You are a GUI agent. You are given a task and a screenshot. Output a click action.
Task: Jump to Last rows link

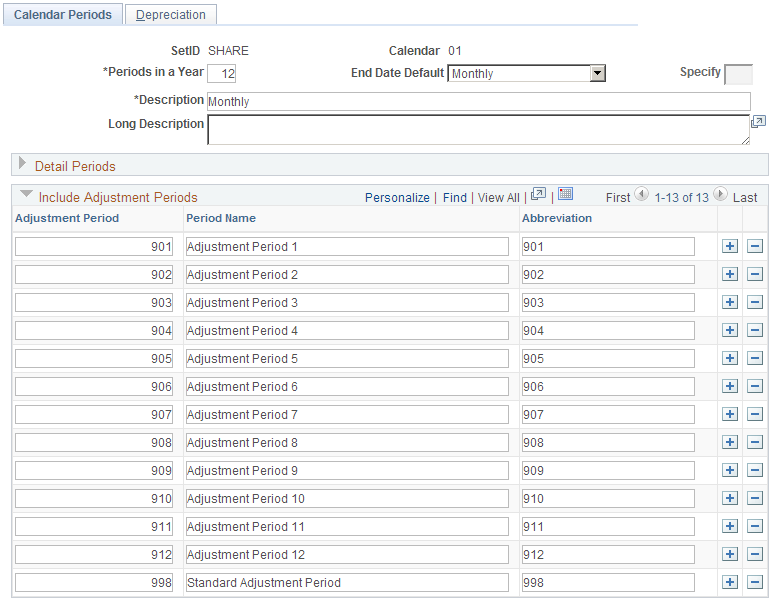[x=745, y=197]
